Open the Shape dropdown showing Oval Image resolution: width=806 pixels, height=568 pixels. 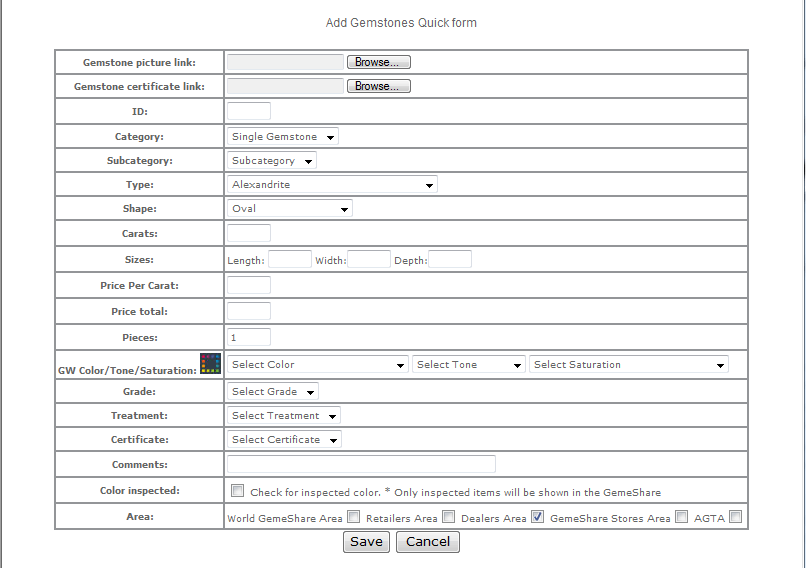pyautogui.click(x=289, y=208)
